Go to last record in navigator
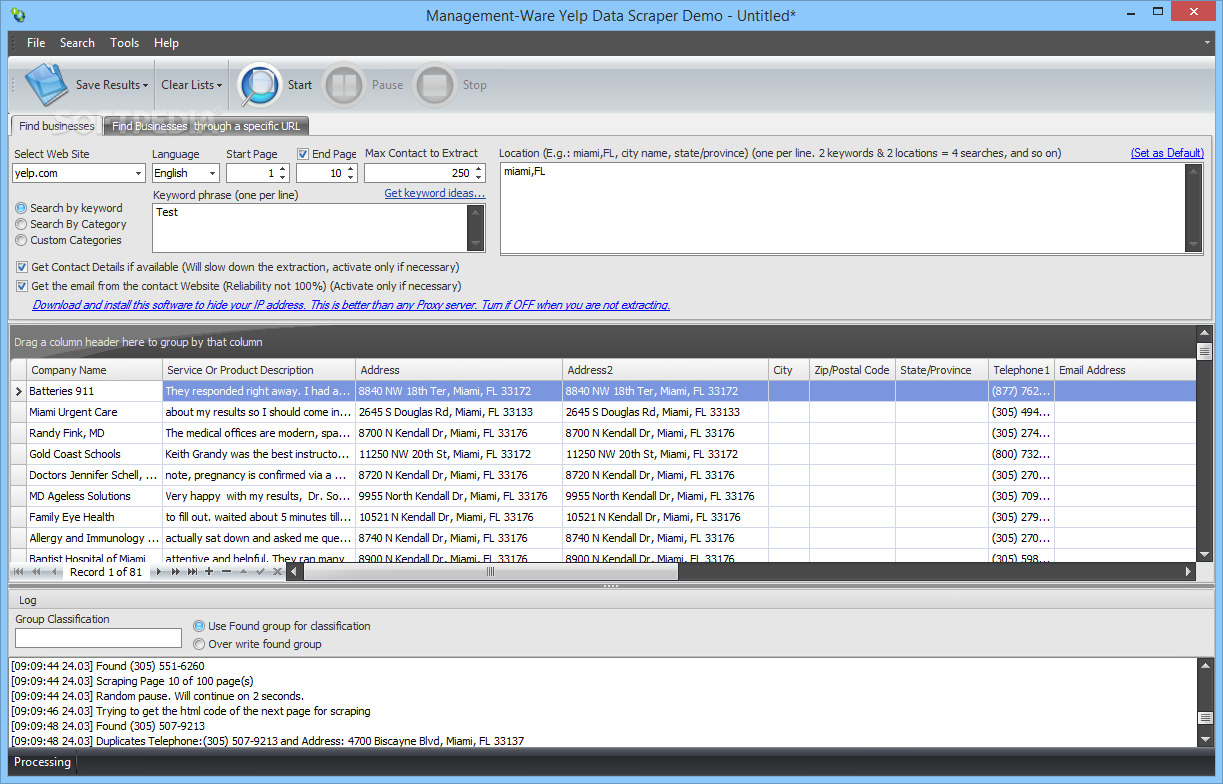1223x784 pixels. point(192,572)
